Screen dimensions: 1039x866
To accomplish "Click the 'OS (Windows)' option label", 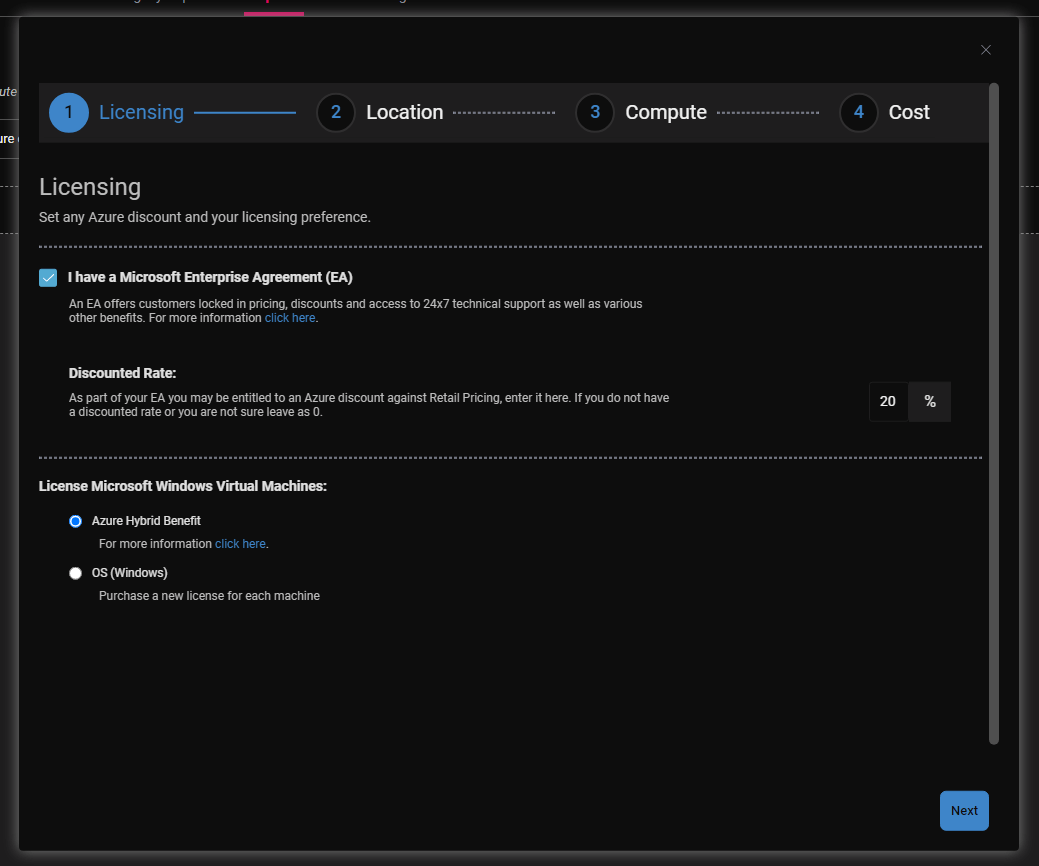I will (129, 573).
